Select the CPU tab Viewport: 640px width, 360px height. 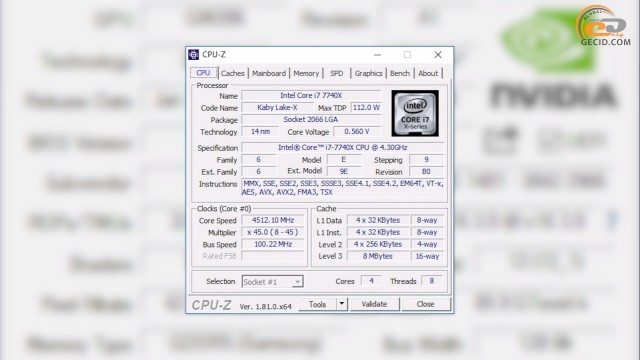tap(203, 73)
